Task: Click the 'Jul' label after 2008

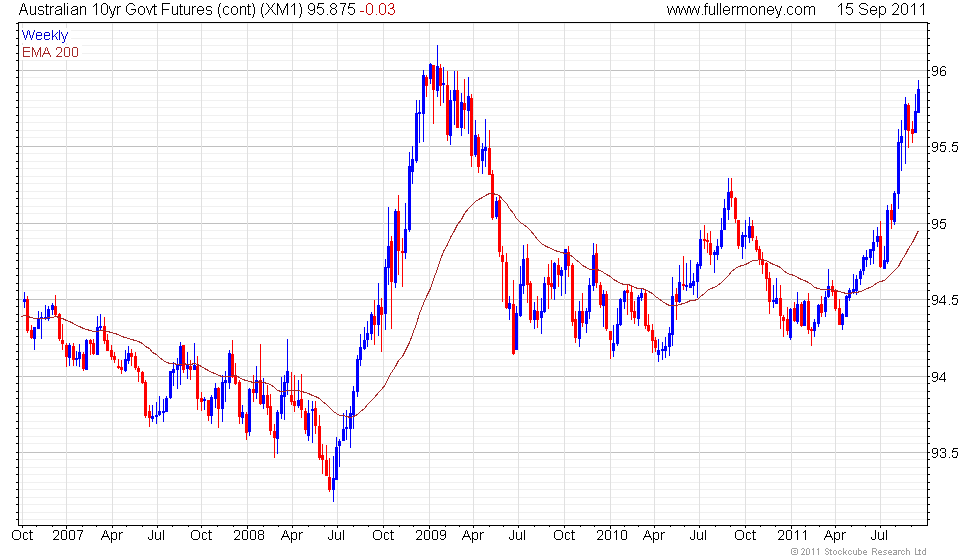Action: tap(336, 536)
